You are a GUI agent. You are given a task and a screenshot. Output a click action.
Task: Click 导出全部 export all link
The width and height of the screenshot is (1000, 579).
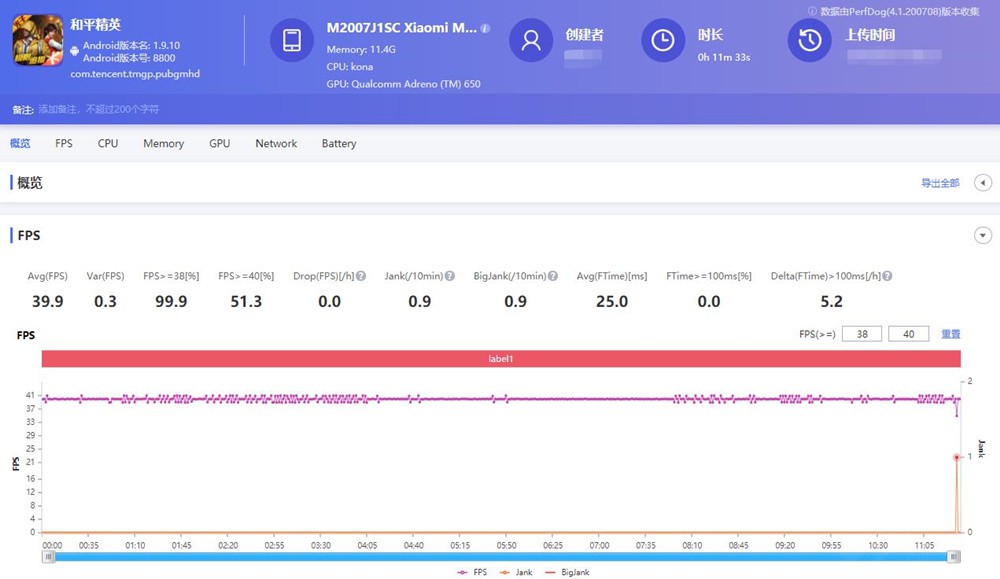pyautogui.click(x=940, y=183)
